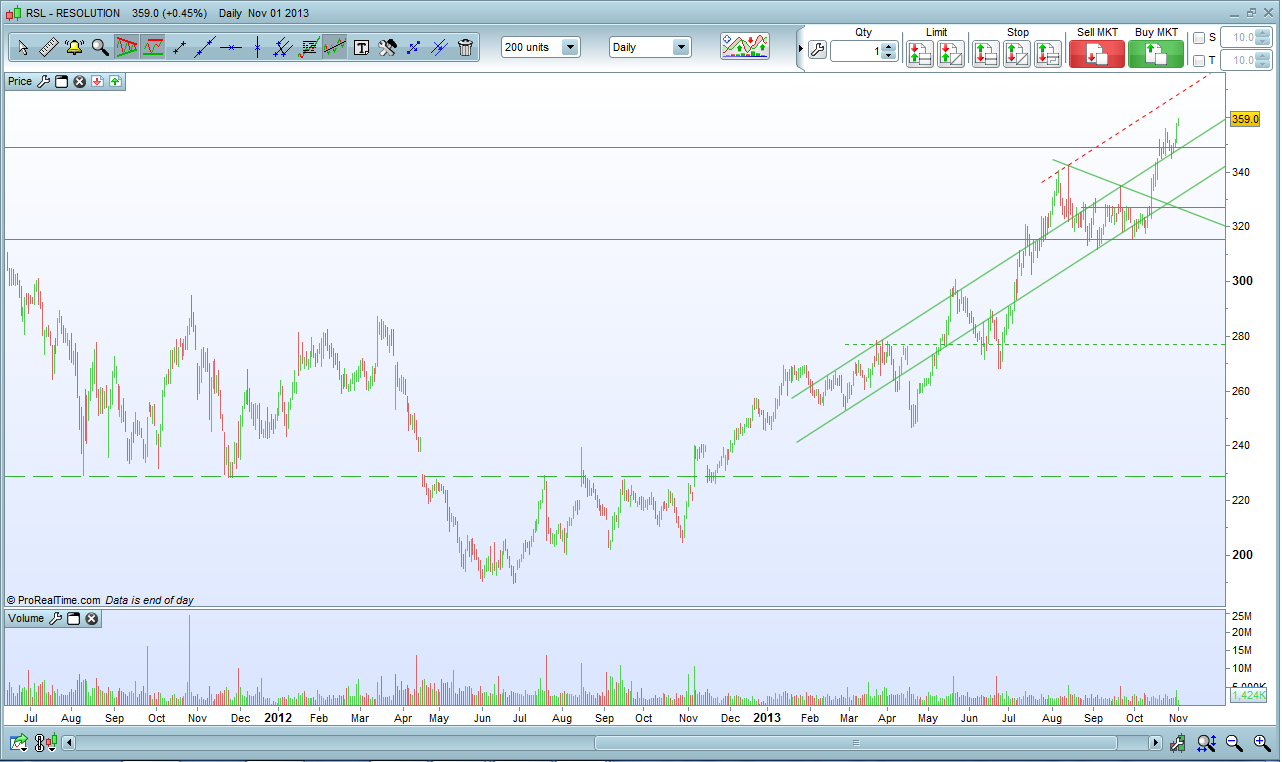Click the price alert bell icon

pos(74,47)
